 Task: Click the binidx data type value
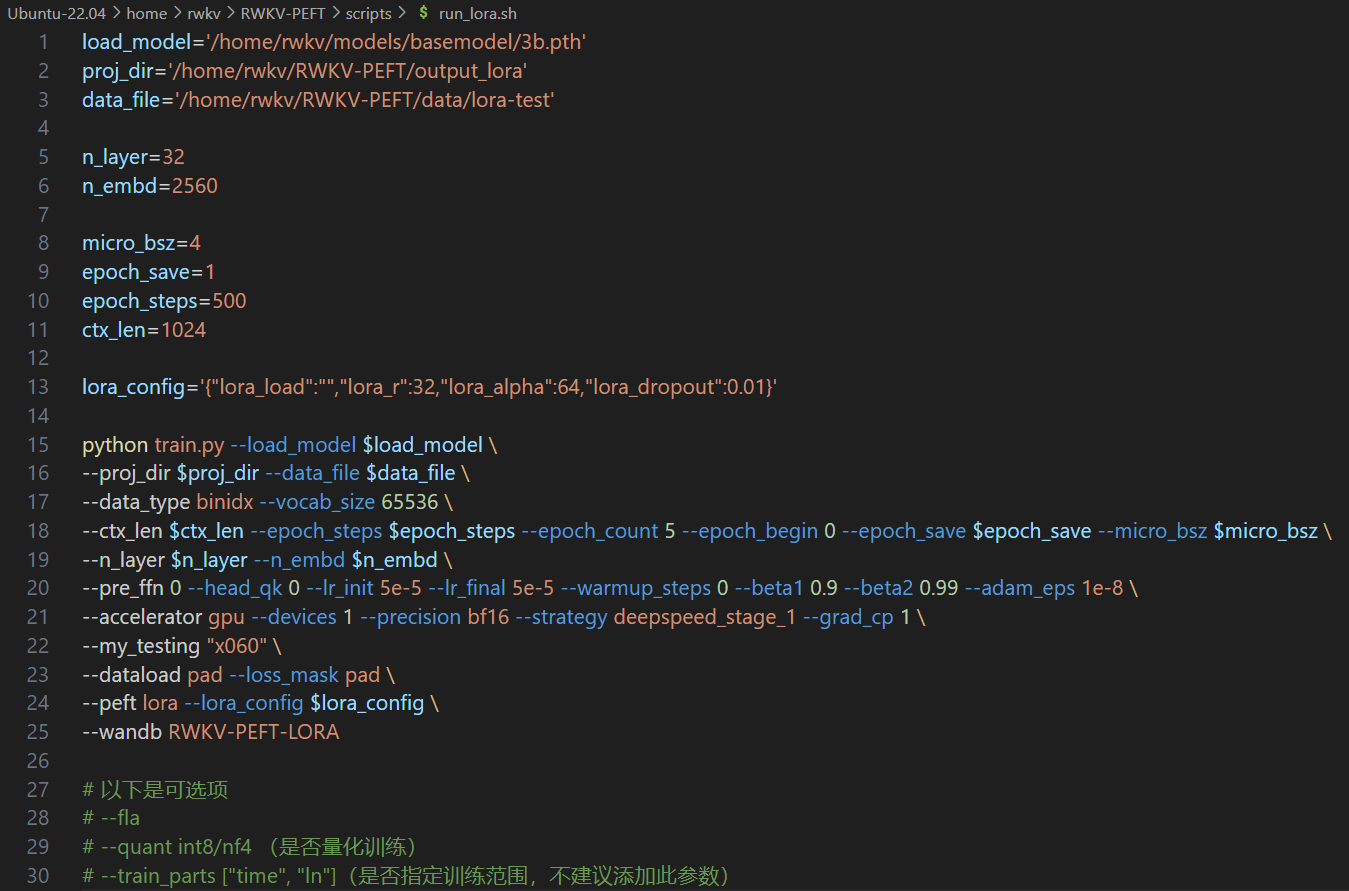224,502
